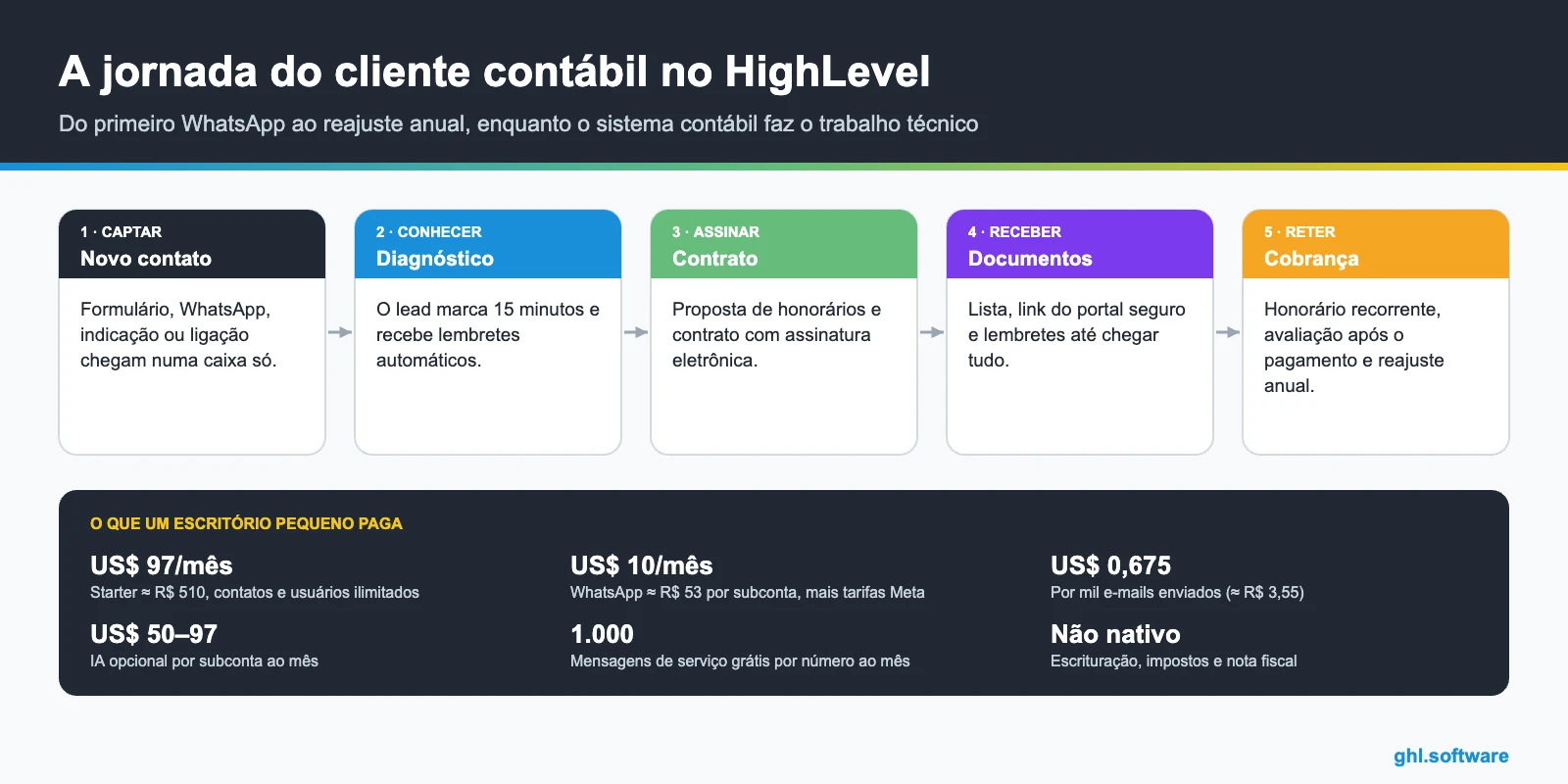Click the title 'A jornada do cliente contábil no HighLevel'

(x=494, y=72)
